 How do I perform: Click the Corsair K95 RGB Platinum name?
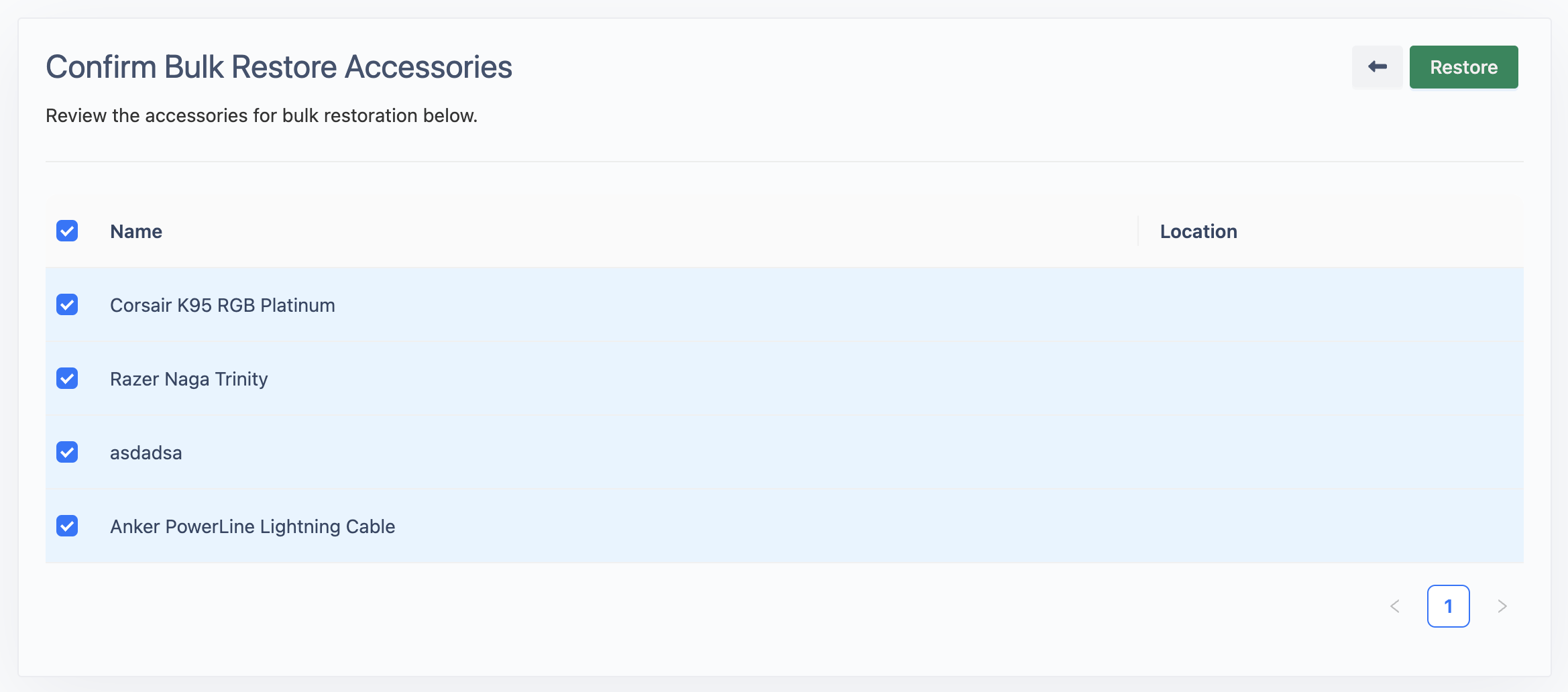pos(223,305)
